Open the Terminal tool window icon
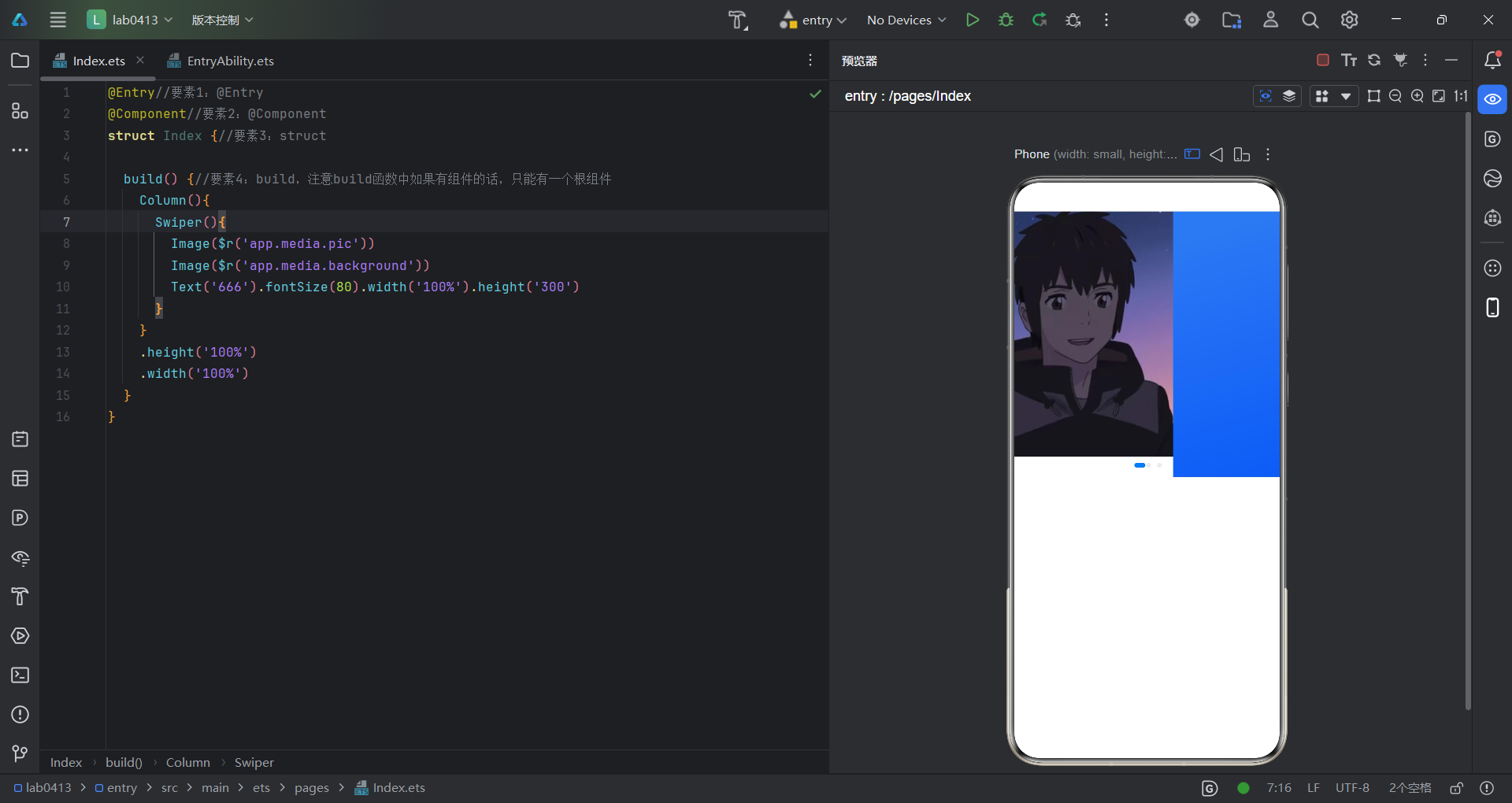1512x803 pixels. [x=20, y=675]
